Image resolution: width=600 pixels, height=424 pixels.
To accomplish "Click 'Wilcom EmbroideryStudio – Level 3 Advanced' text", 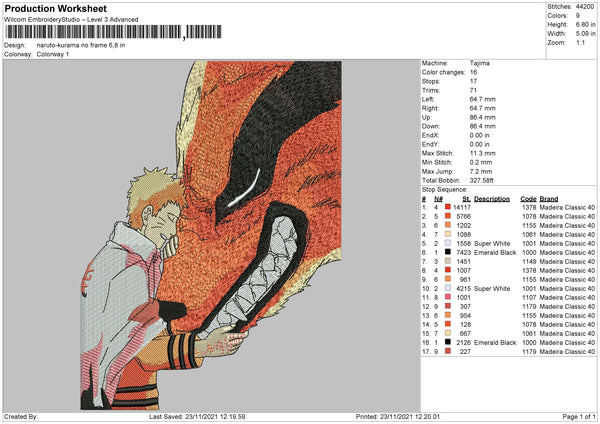I will [x=71, y=20].
